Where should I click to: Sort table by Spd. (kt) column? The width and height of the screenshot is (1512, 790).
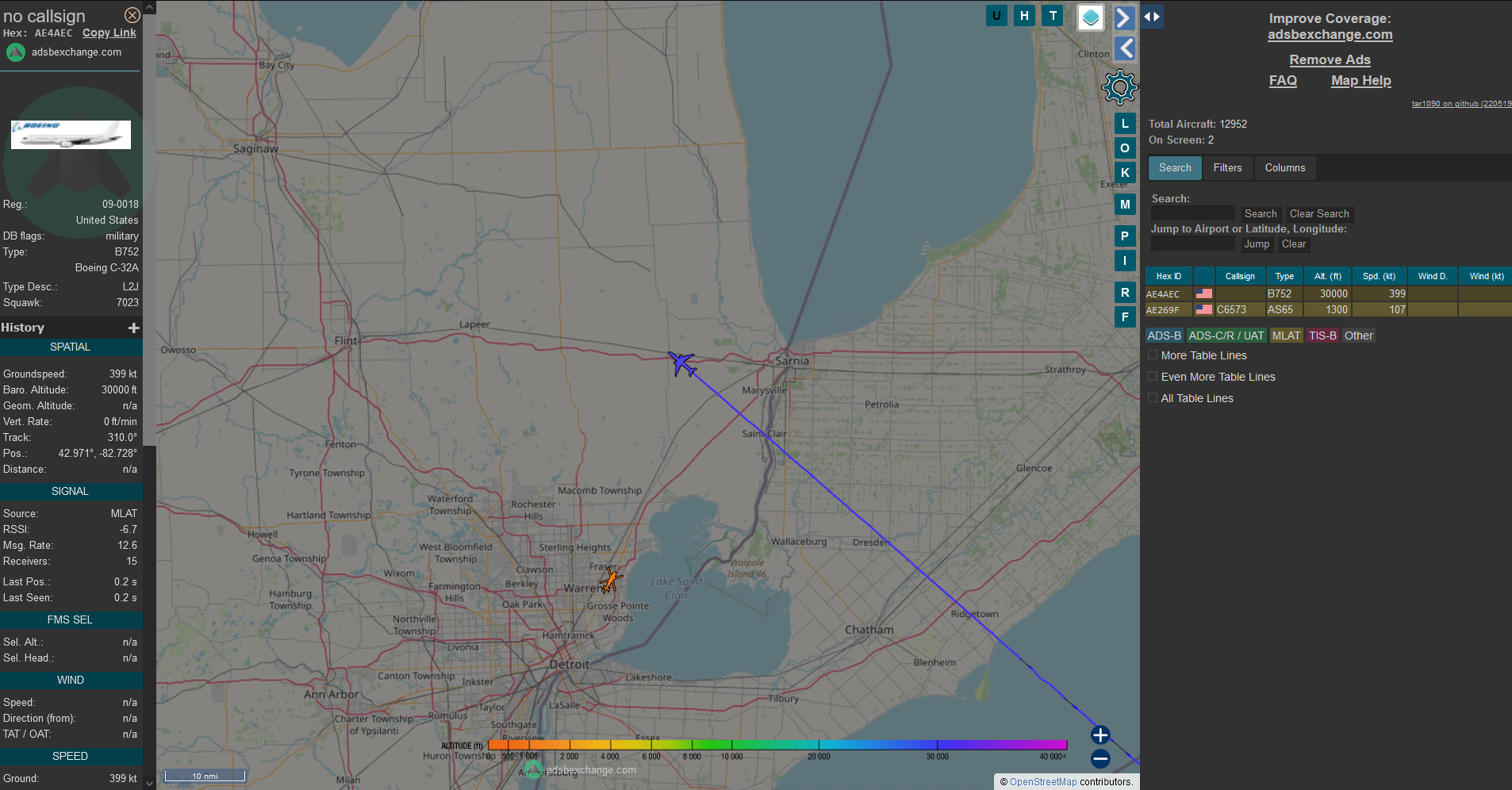[x=1379, y=276]
